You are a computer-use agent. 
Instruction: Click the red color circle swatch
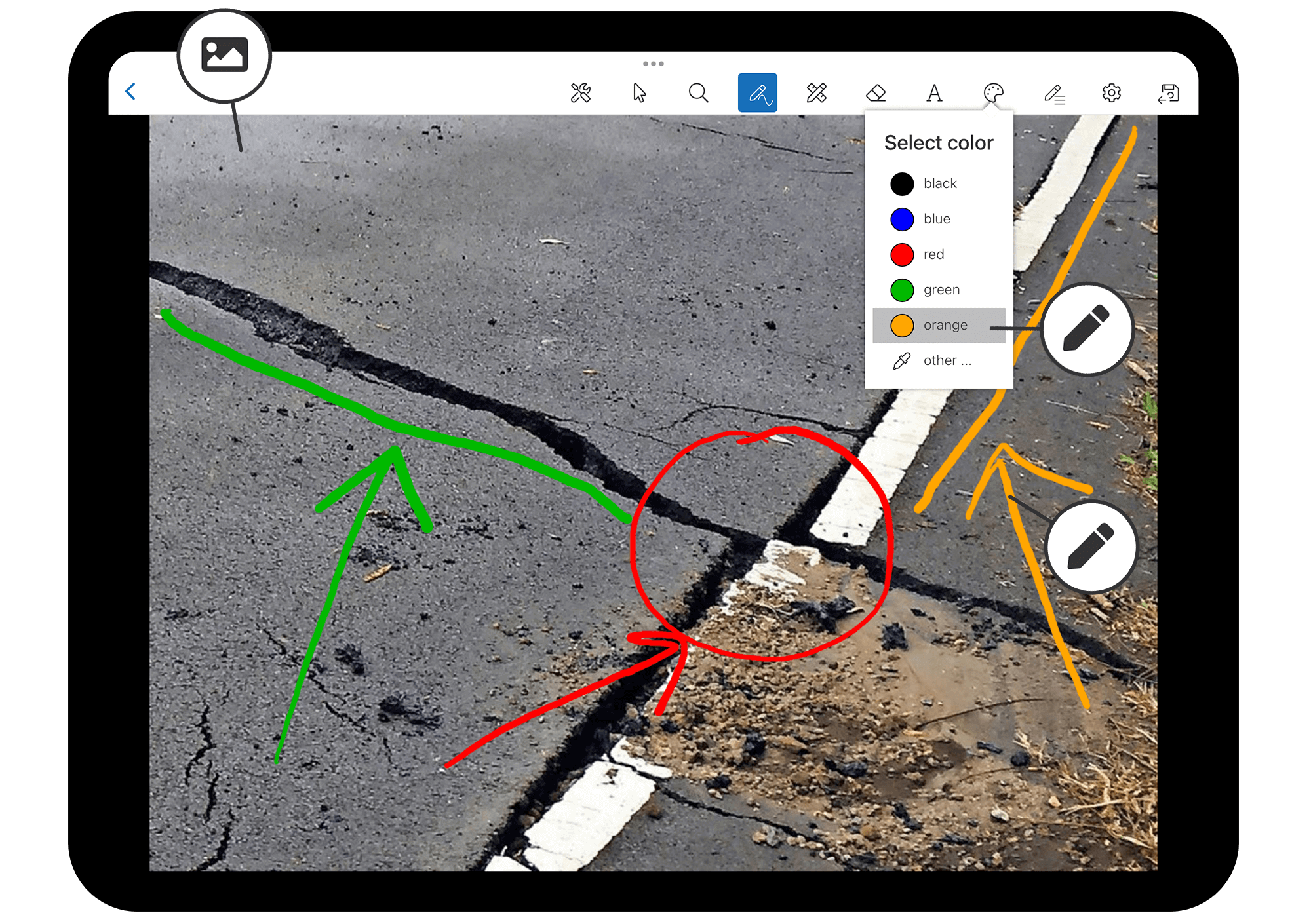pos(902,255)
